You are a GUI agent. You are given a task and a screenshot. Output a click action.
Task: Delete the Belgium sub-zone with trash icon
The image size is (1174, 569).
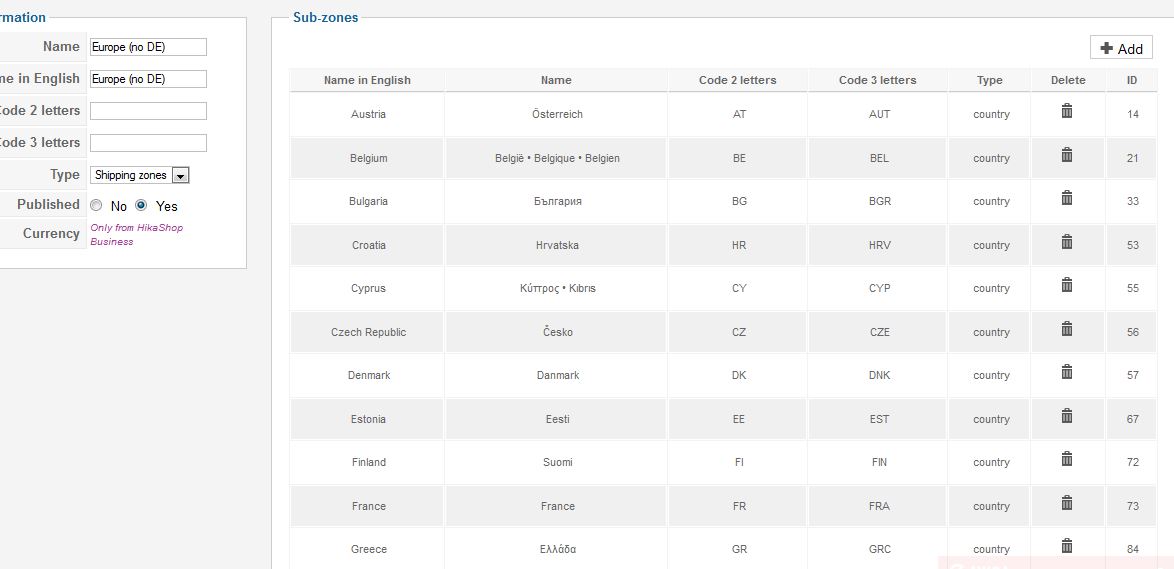(x=1067, y=155)
